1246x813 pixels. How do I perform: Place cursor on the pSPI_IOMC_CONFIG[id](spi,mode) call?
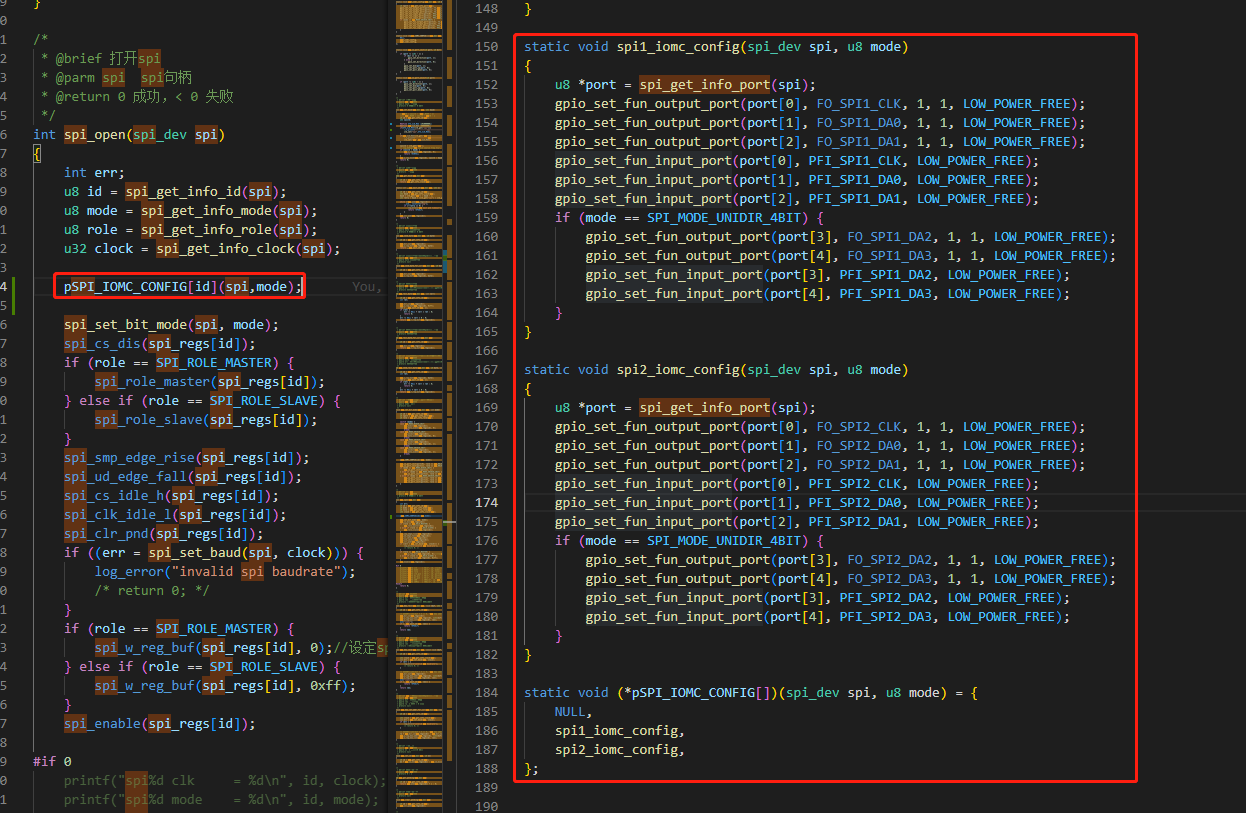[183, 286]
